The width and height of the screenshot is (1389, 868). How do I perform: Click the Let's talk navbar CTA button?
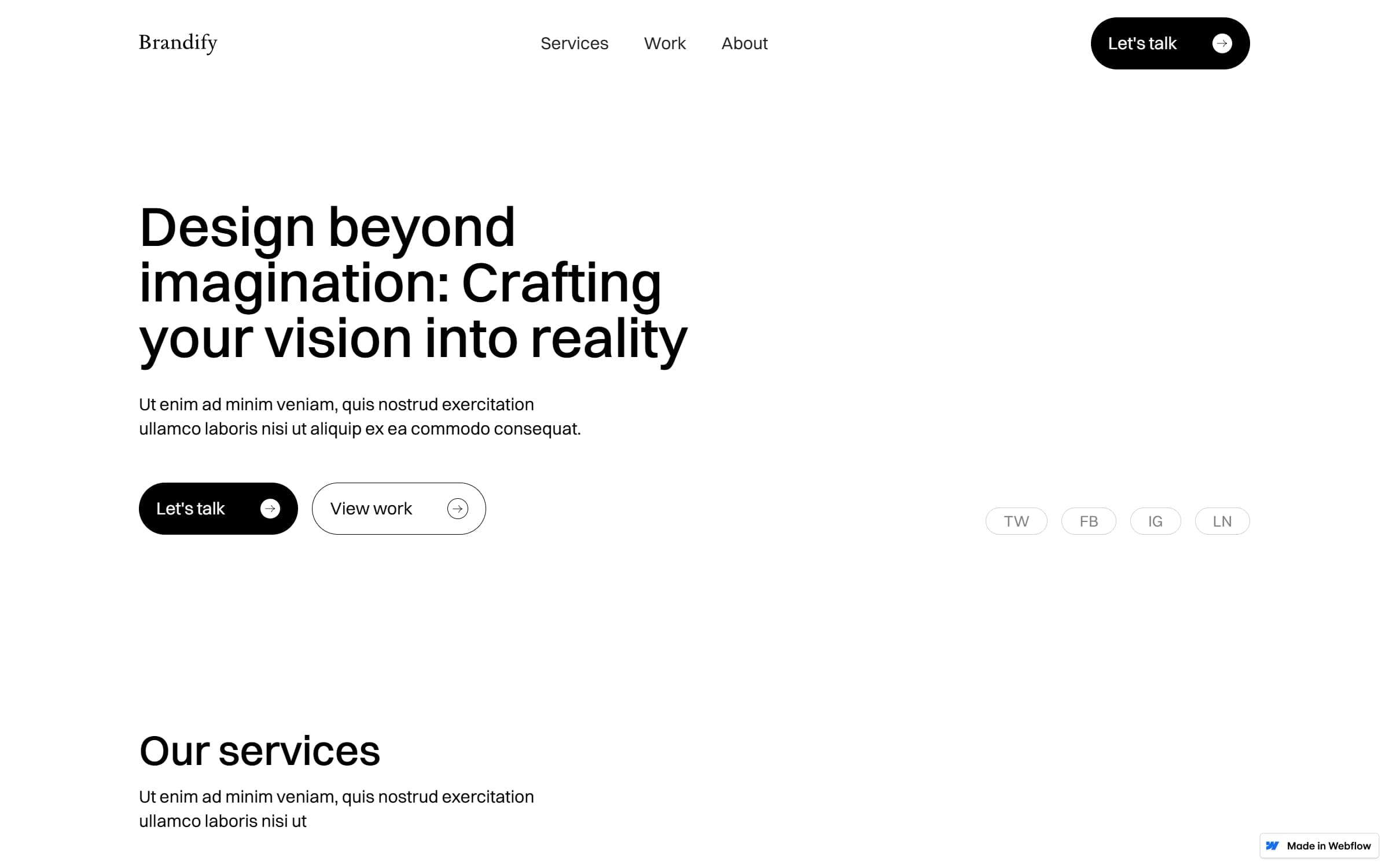pyautogui.click(x=1169, y=43)
